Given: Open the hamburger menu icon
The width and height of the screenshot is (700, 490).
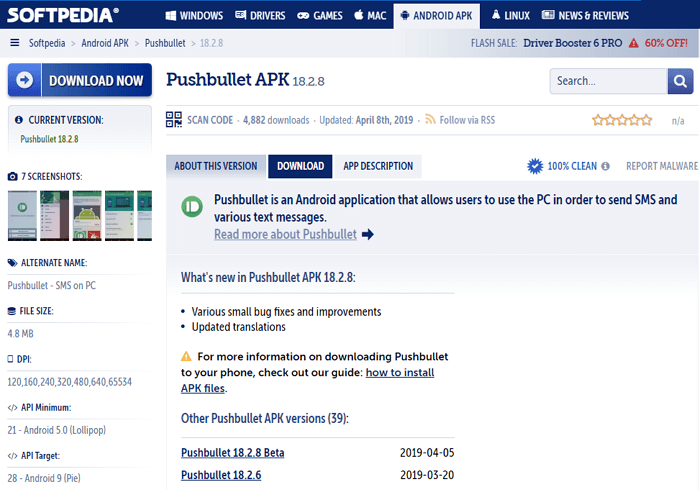Looking at the screenshot, I should tap(14, 43).
